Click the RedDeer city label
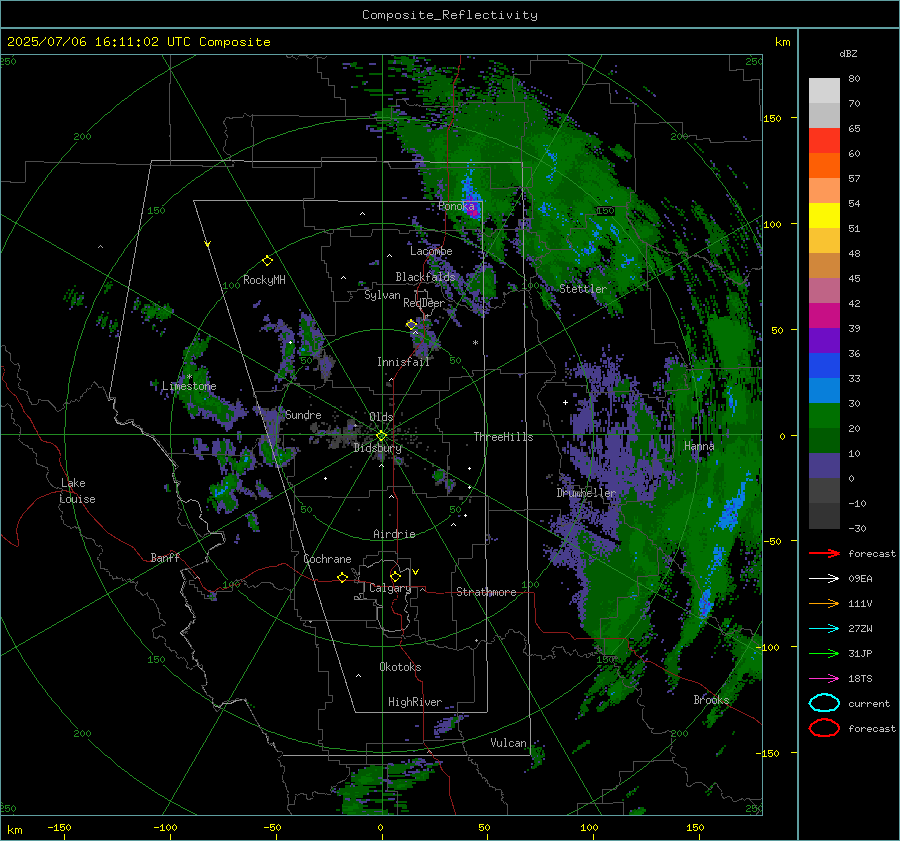This screenshot has height=841, width=900. coord(424,303)
